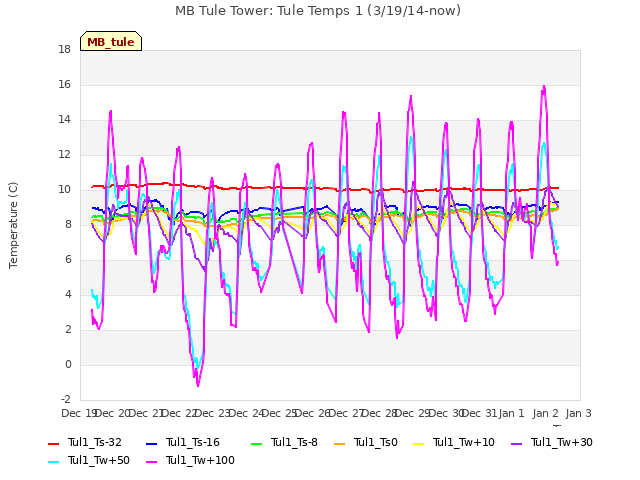Image resolution: width=640 pixels, height=480 pixels.
Task: Select the Tul1_Ts-32 legend label
Action: coord(95,442)
